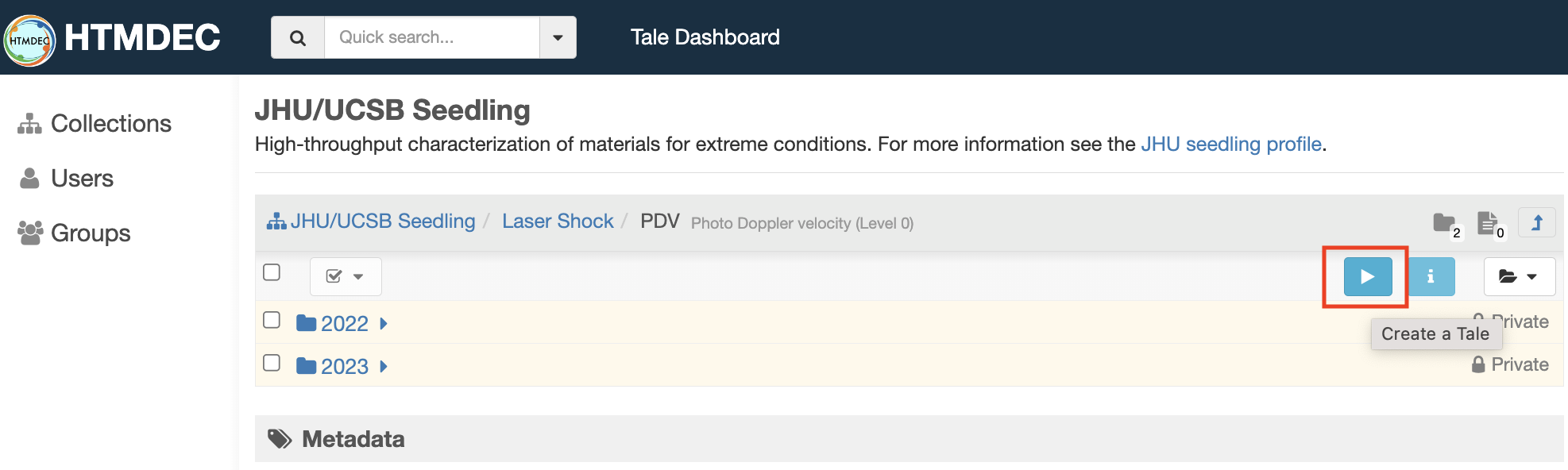This screenshot has width=1568, height=470.
Task: Click the blue info icon button
Action: [x=1431, y=276]
